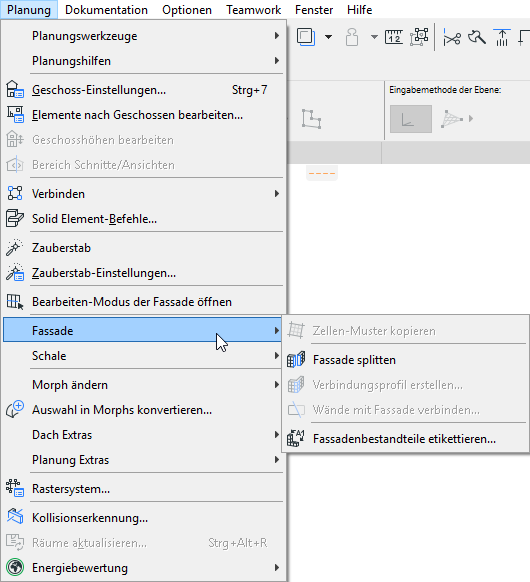Select the slanted plane input method icon
Image resolution: width=530 pixels, height=582 pixels.
click(452, 119)
